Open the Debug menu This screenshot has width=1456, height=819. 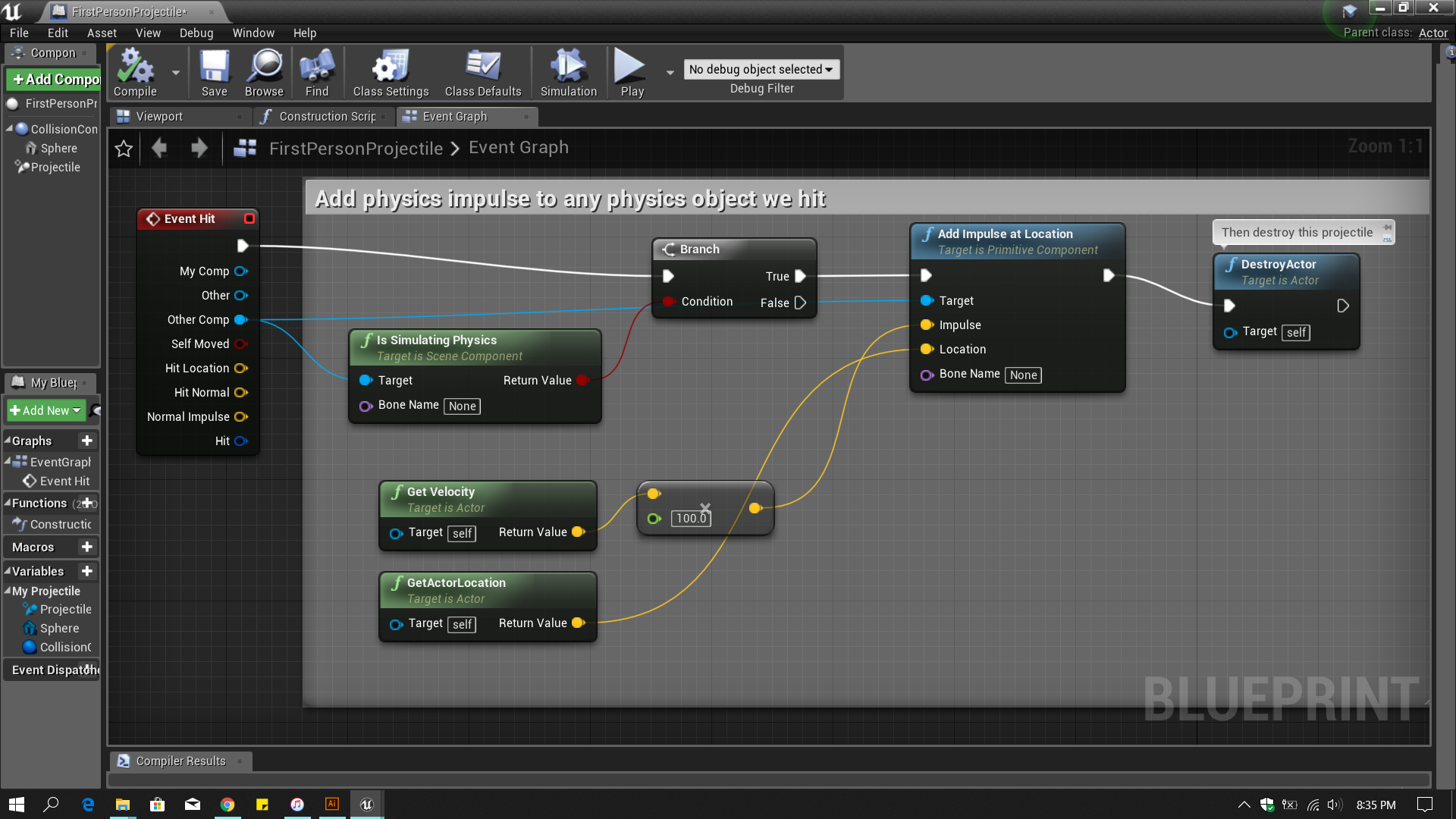[x=196, y=33]
